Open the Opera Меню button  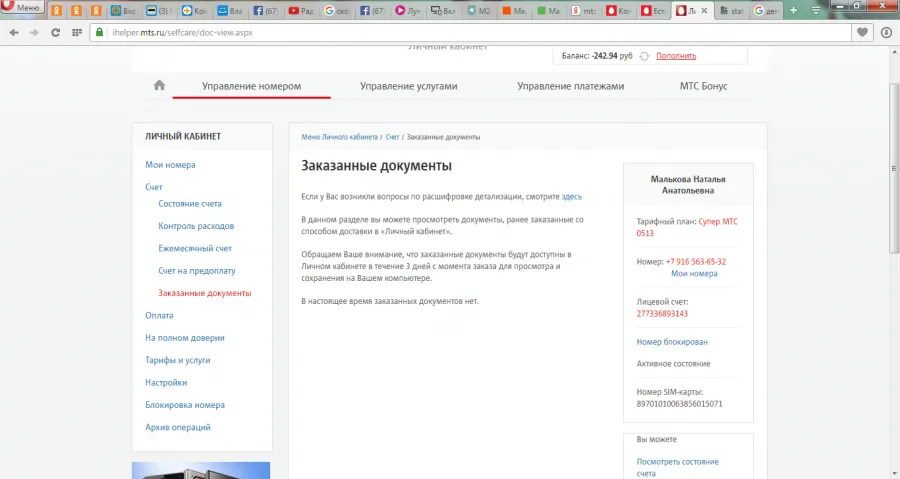pyautogui.click(x=22, y=7)
